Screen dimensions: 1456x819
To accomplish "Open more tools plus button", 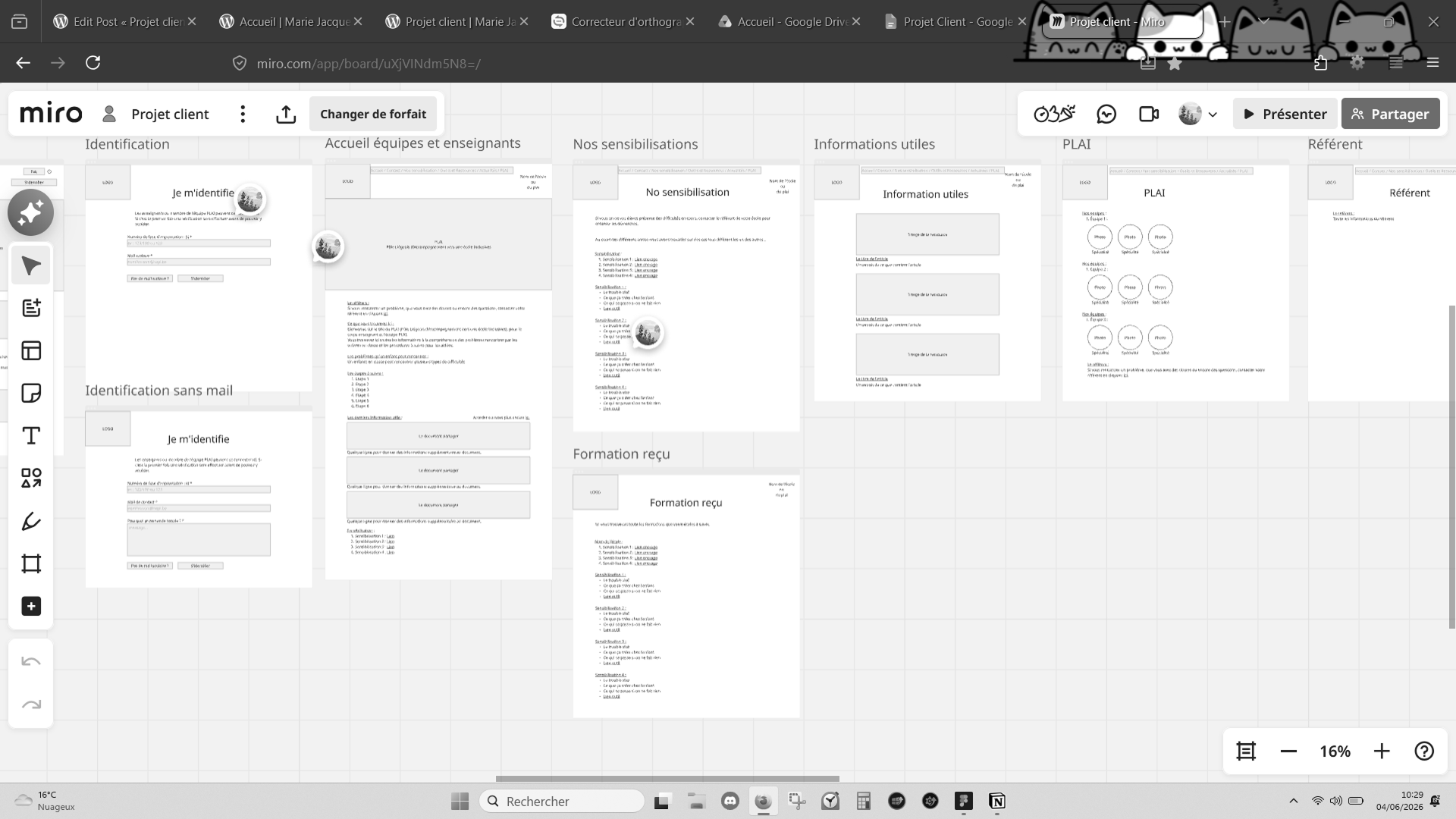I will (31, 606).
